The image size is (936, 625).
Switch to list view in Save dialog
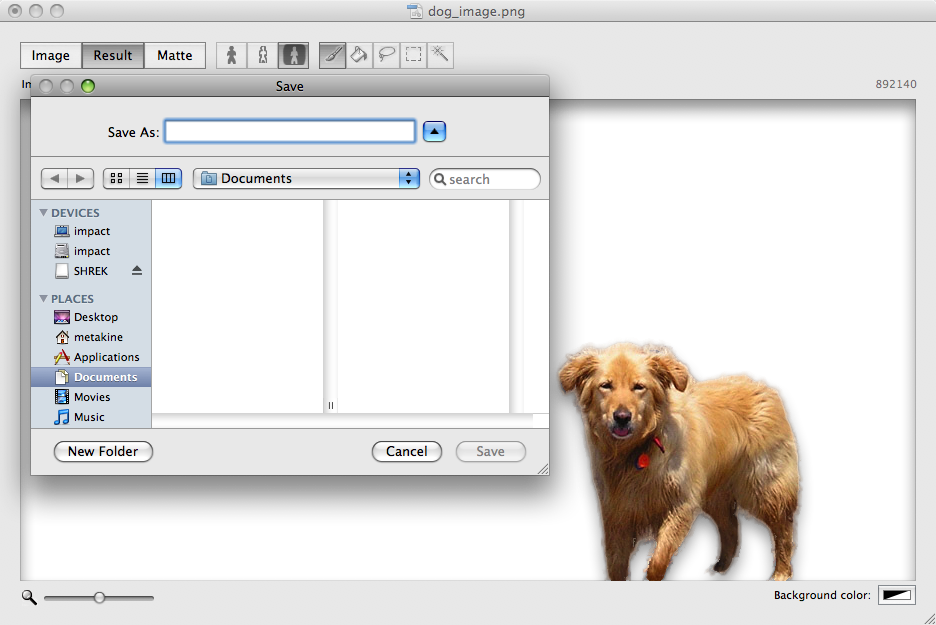click(x=142, y=178)
